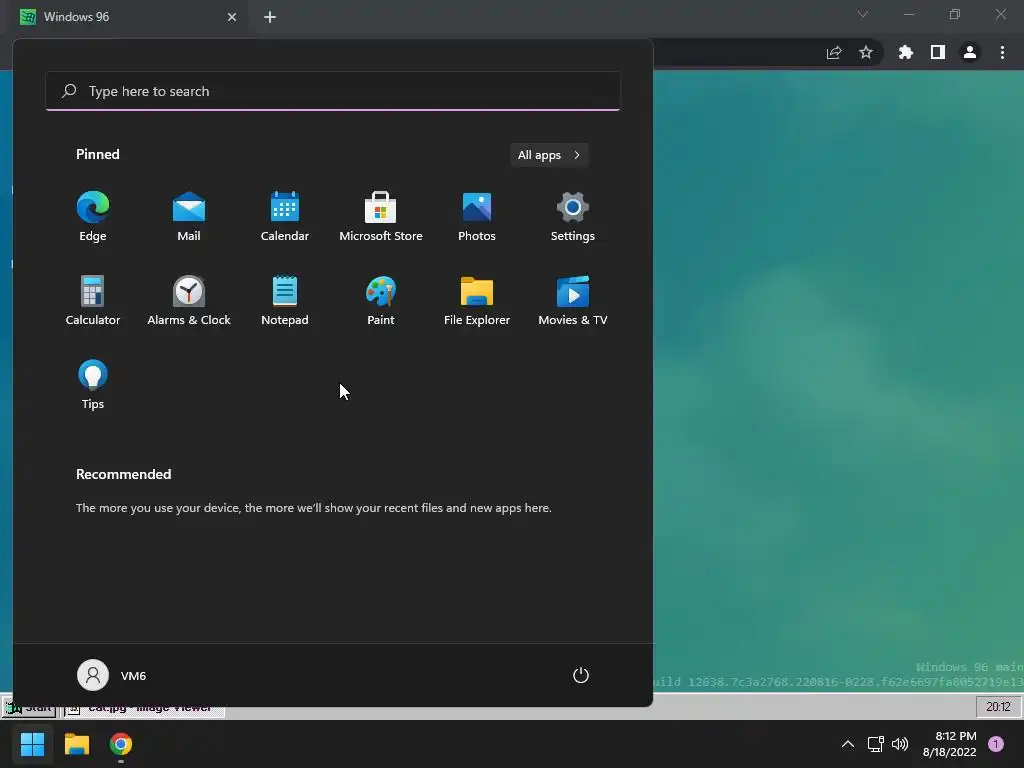
Task: Open File Explorer from pinned apps
Action: pos(477,300)
